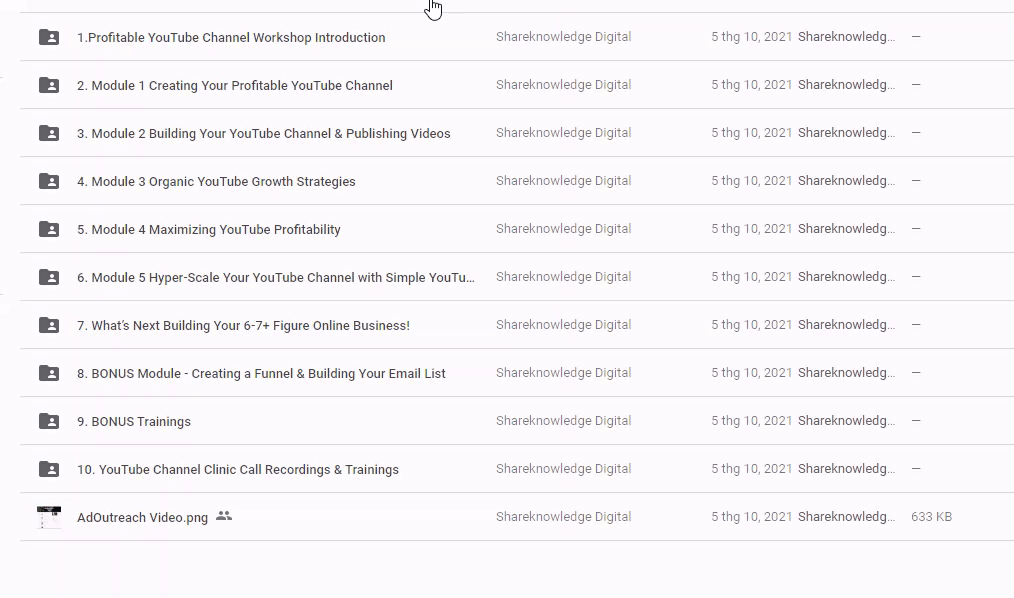1014x598 pixels.
Task: Select 2. Module 1 Creating Your Profitable Channel
Action: 234,86
